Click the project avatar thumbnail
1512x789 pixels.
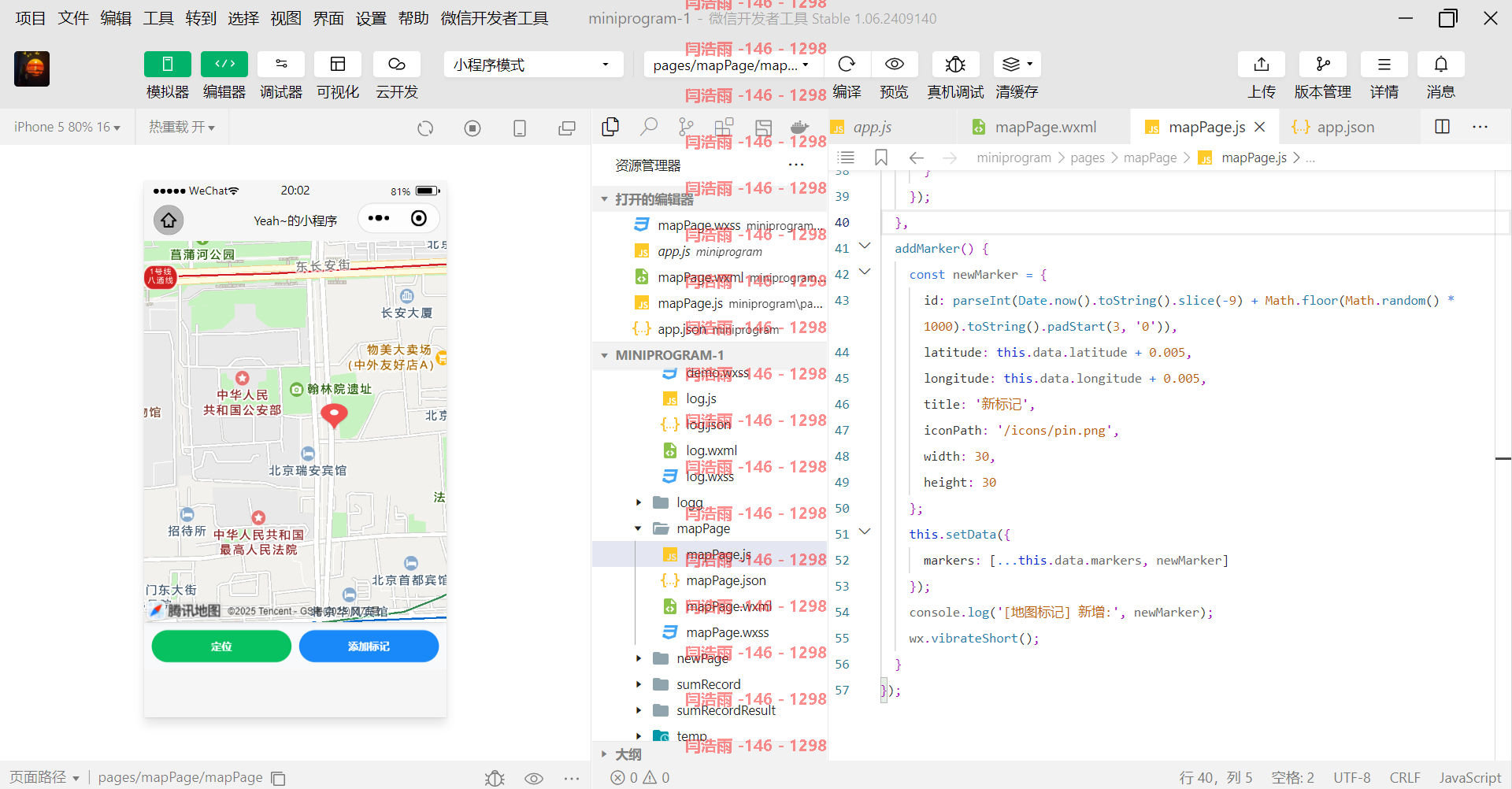coord(31,69)
